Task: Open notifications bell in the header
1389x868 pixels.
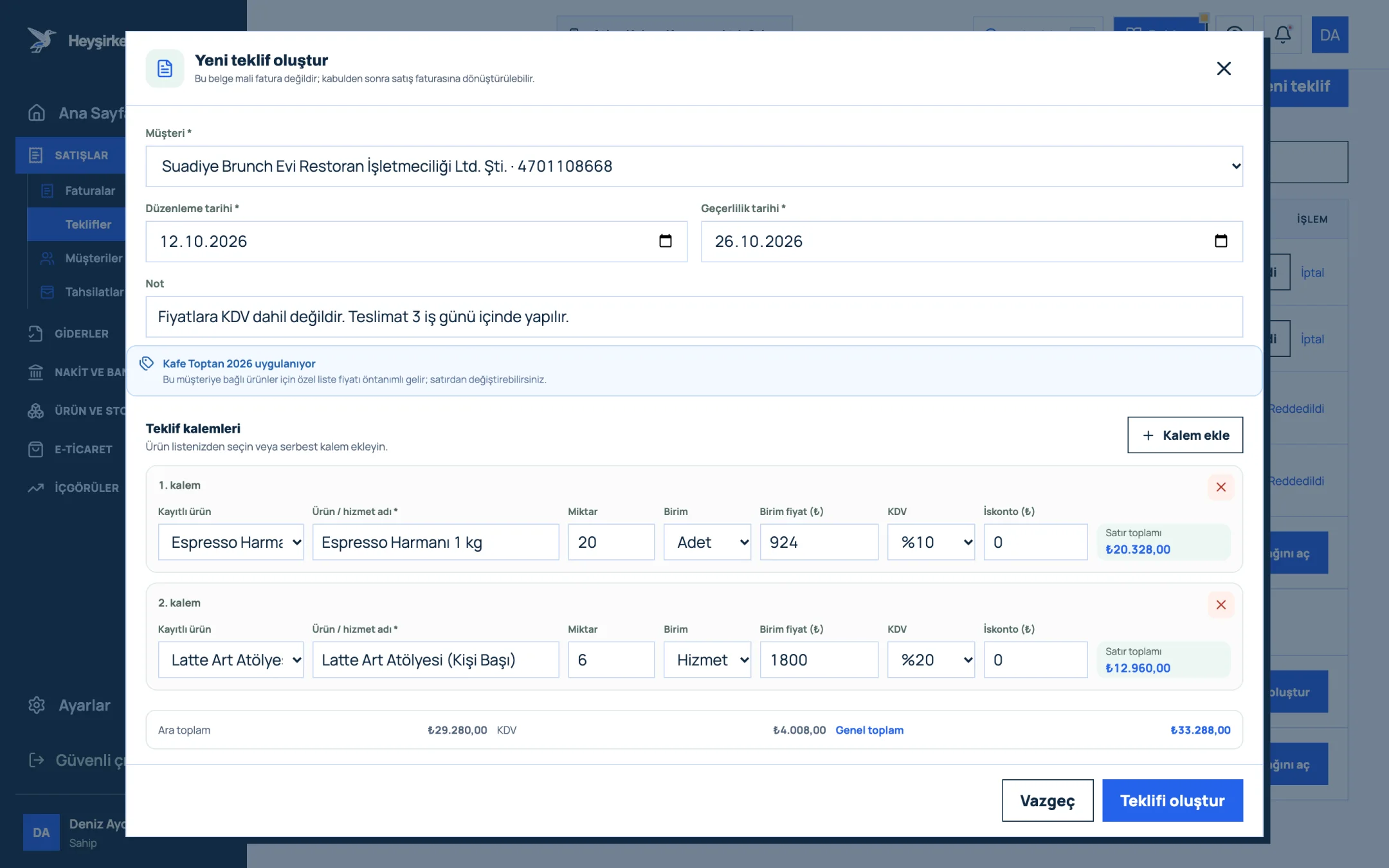Action: coord(1283,35)
